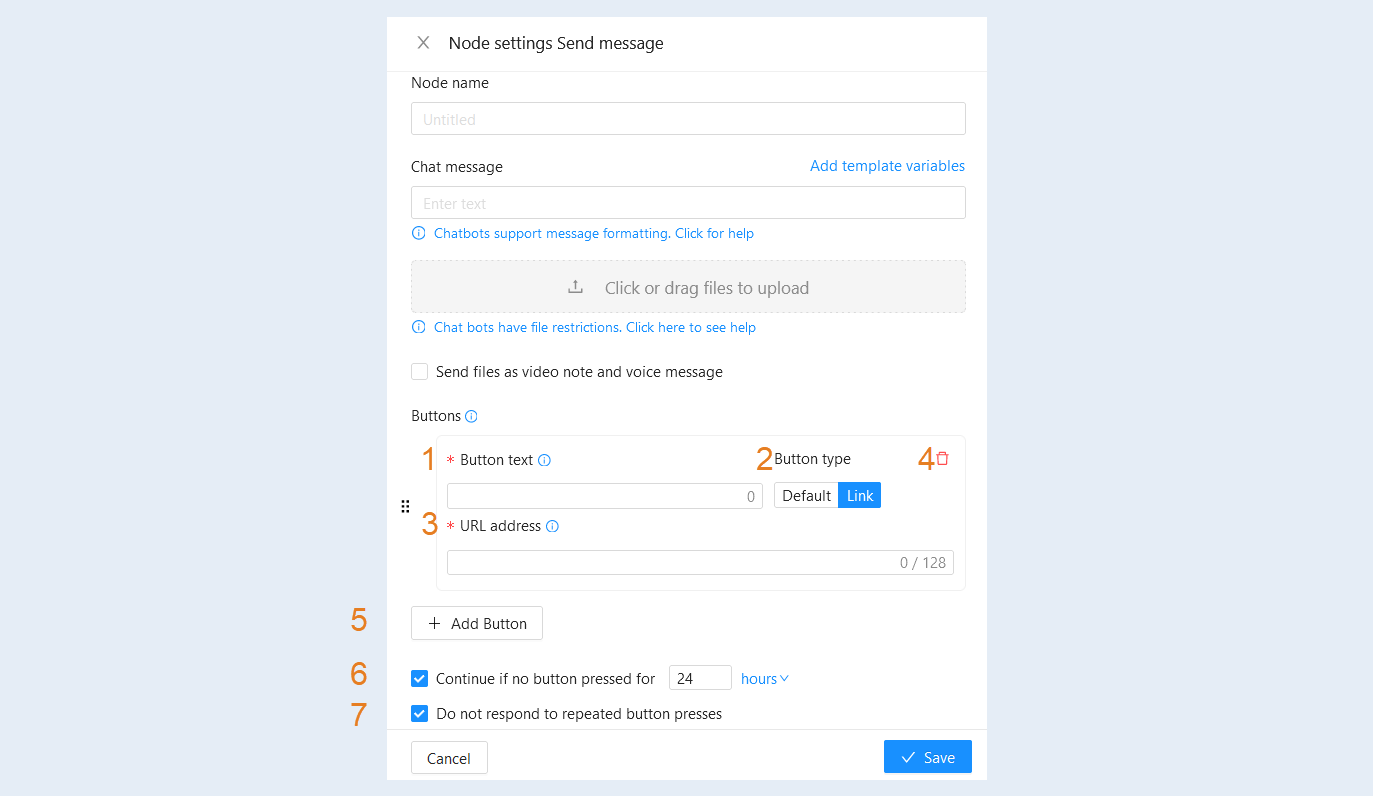Viewport: 1373px width, 796px height.
Task: Select the Default button type
Action: 806,496
